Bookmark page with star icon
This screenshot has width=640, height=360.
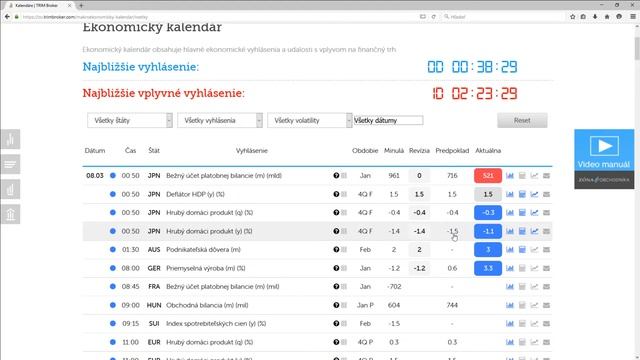pyautogui.click(x=572, y=17)
